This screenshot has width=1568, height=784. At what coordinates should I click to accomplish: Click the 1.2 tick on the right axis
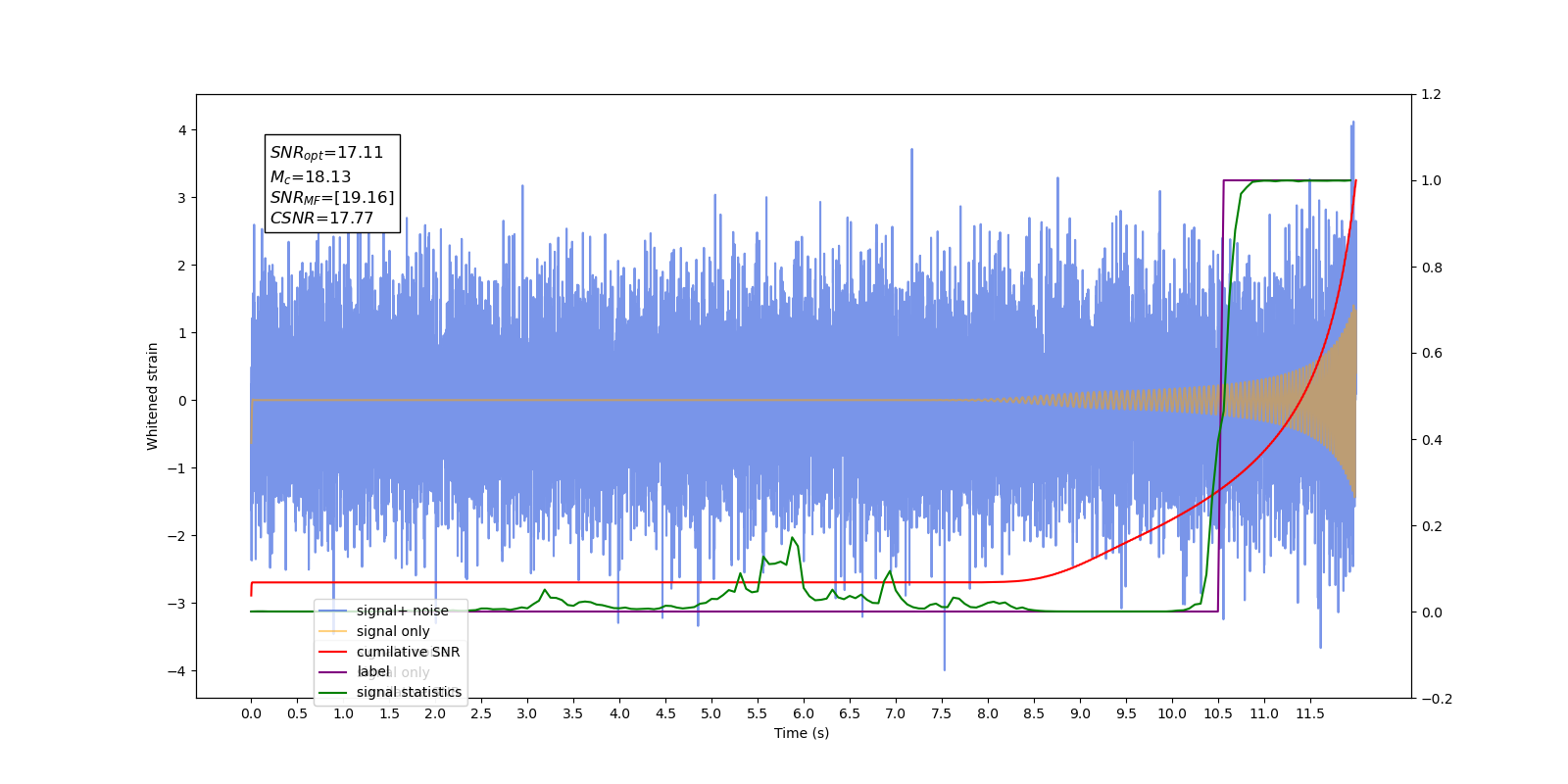click(x=1431, y=95)
